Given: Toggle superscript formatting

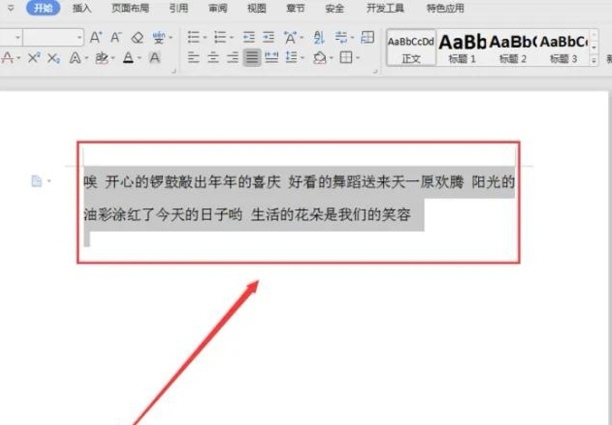Looking at the screenshot, I should (34, 58).
